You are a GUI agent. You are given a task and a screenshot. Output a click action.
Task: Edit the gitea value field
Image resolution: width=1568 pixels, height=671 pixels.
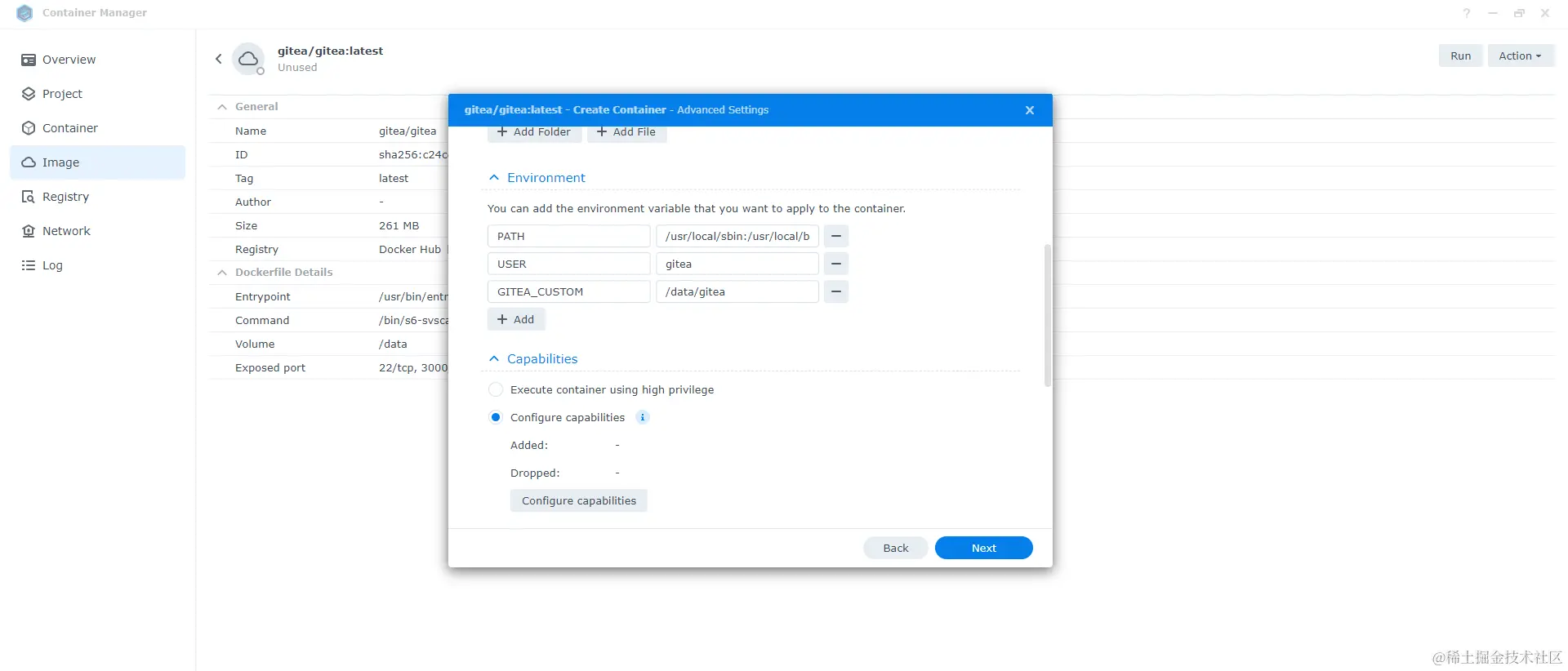tap(737, 264)
